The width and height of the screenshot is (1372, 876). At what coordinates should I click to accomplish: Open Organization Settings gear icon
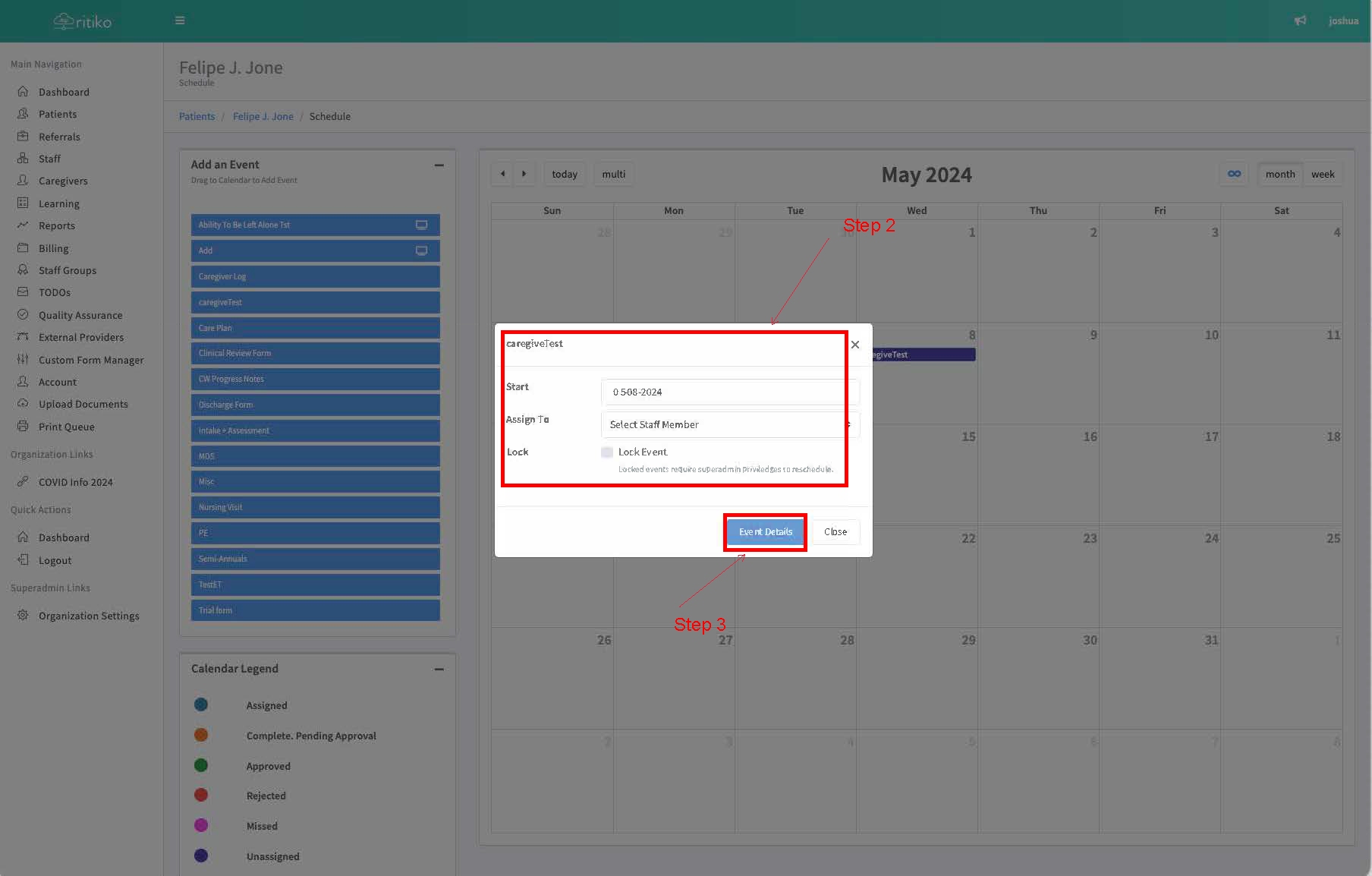23,616
